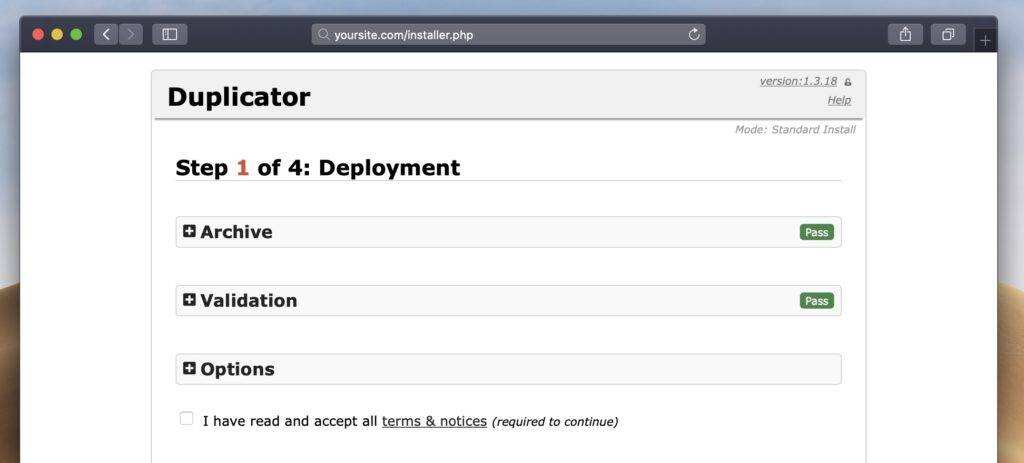Accept the terms & notices checkbox
The height and width of the screenshot is (463, 1024).
(186, 419)
